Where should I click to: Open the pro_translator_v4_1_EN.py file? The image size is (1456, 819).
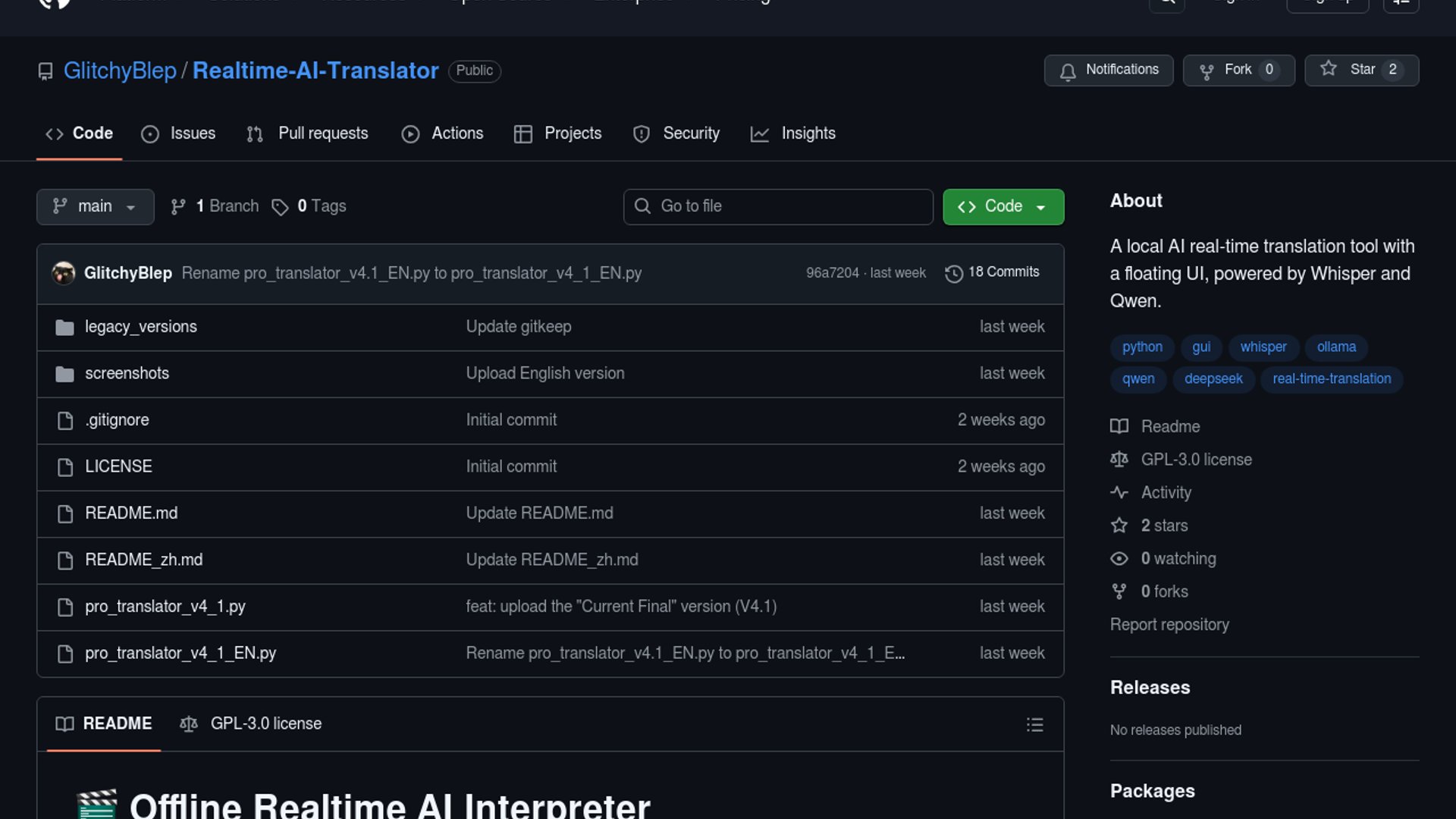coord(180,654)
